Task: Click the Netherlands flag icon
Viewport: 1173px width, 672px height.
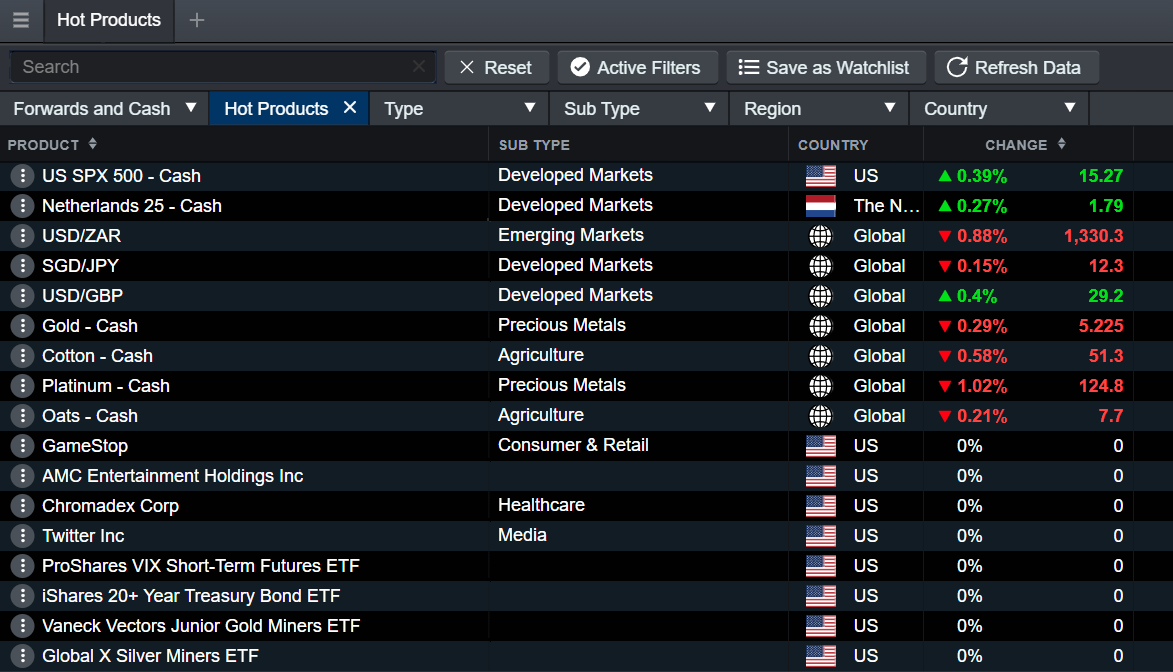Action: point(821,206)
